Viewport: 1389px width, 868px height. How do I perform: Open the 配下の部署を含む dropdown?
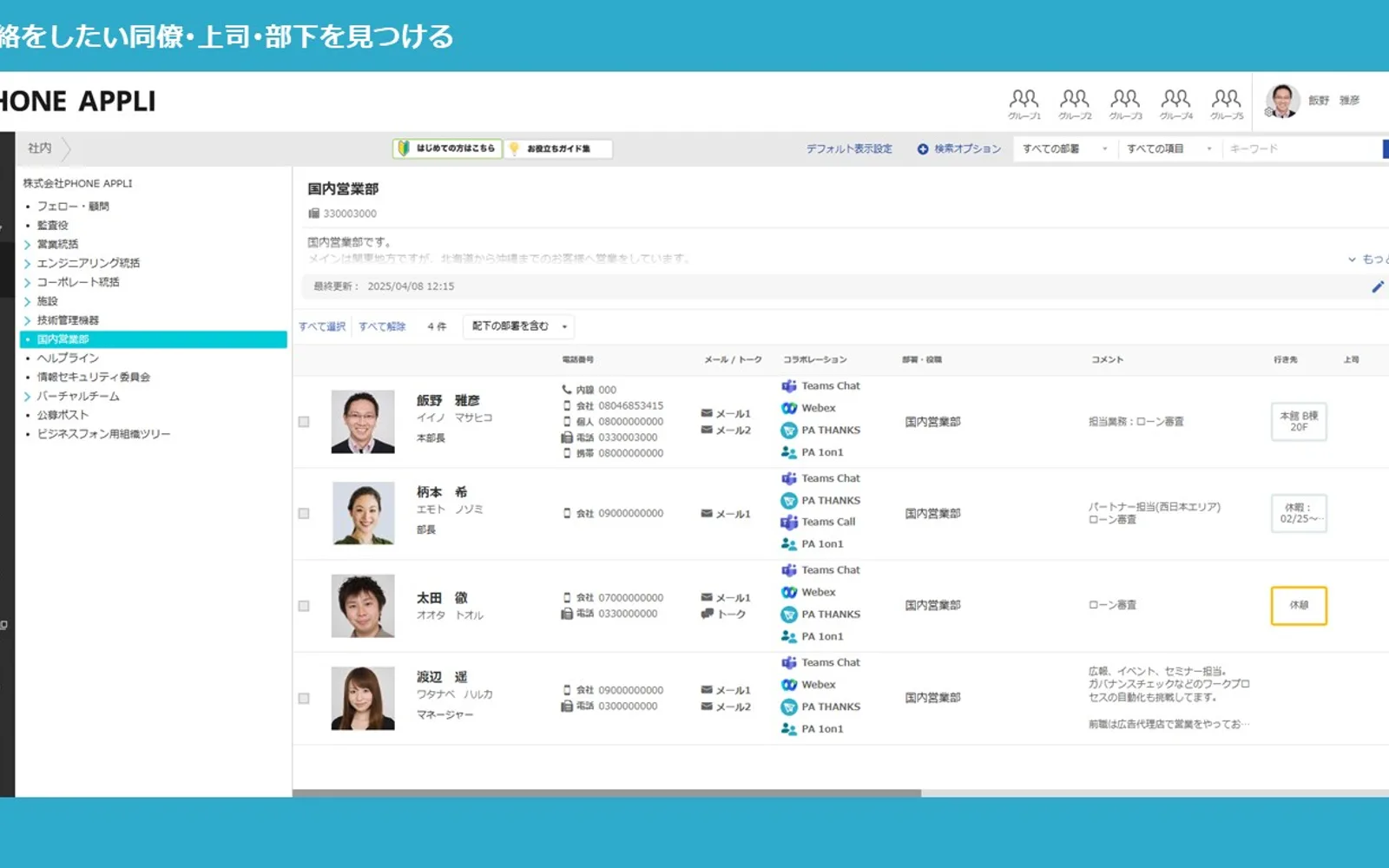518,326
